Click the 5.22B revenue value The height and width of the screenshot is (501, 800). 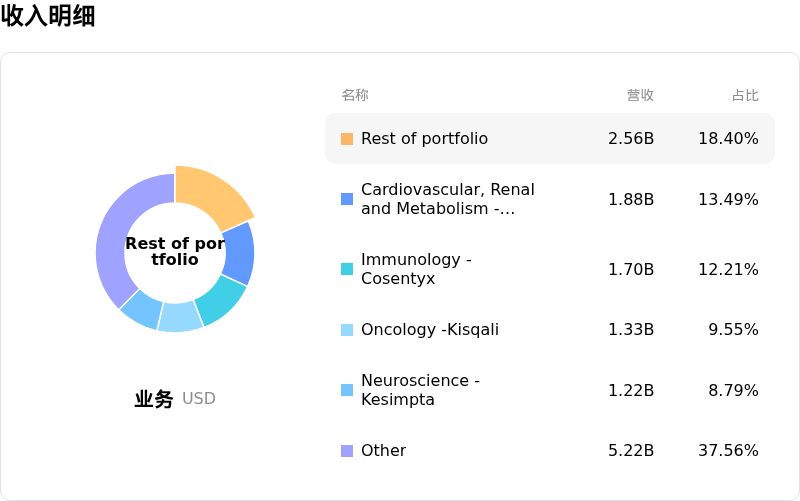coord(630,451)
